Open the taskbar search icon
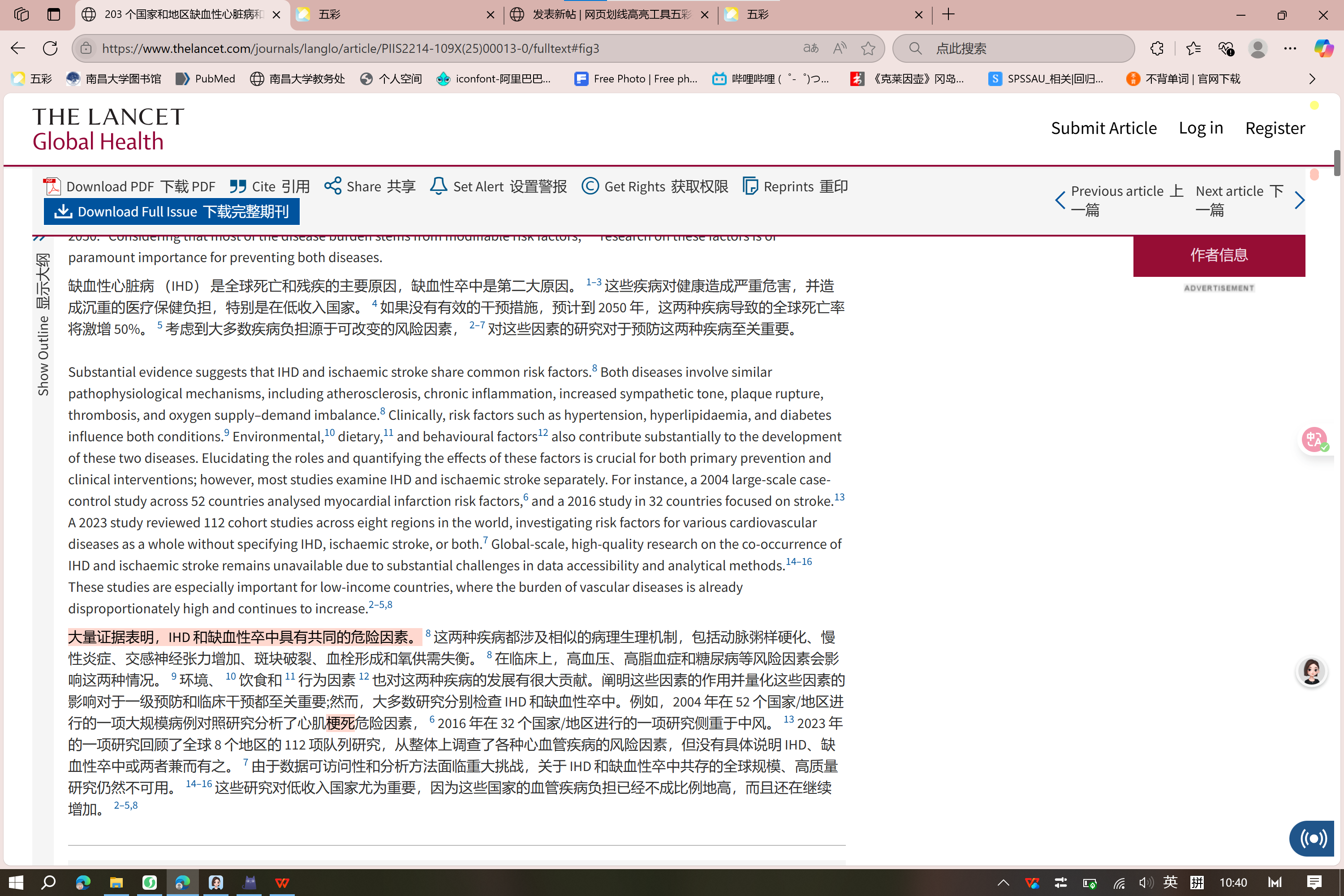 click(48, 882)
